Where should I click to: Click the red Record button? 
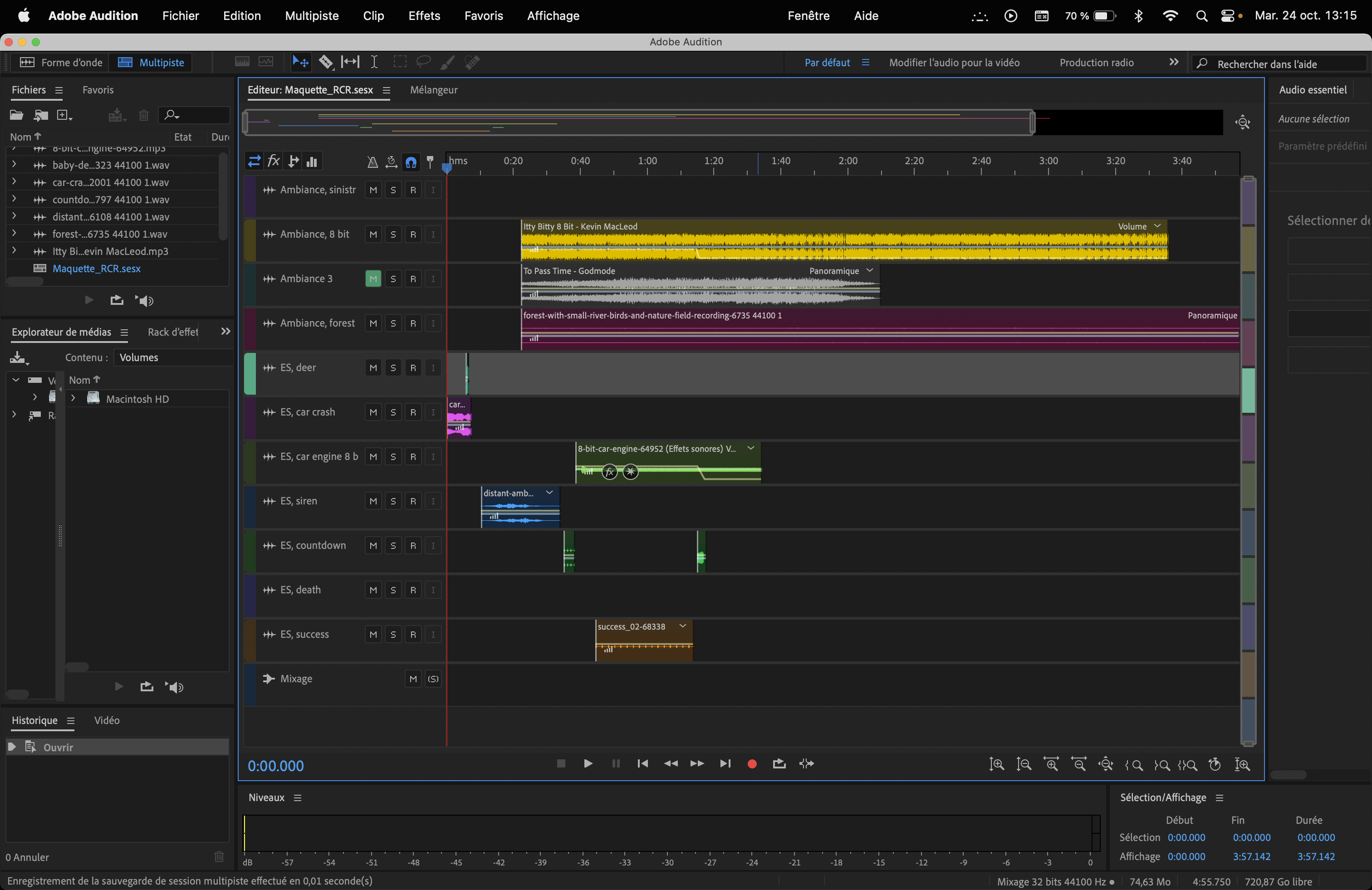click(752, 764)
